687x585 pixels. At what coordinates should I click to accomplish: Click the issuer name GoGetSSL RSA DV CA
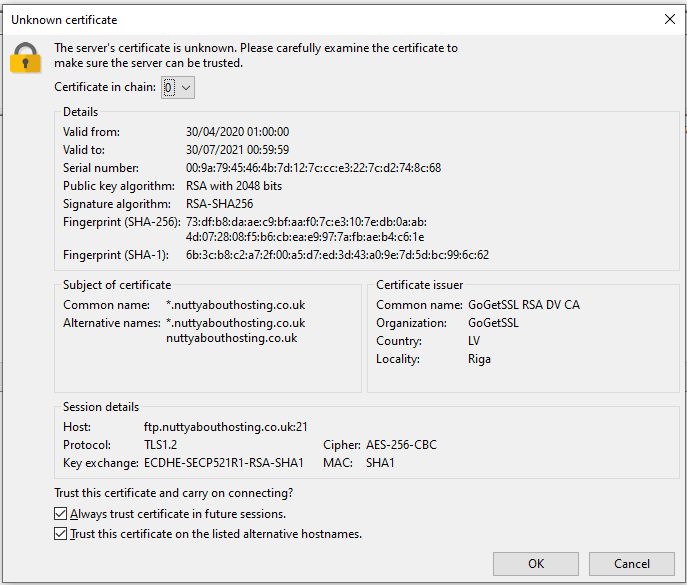(x=523, y=305)
